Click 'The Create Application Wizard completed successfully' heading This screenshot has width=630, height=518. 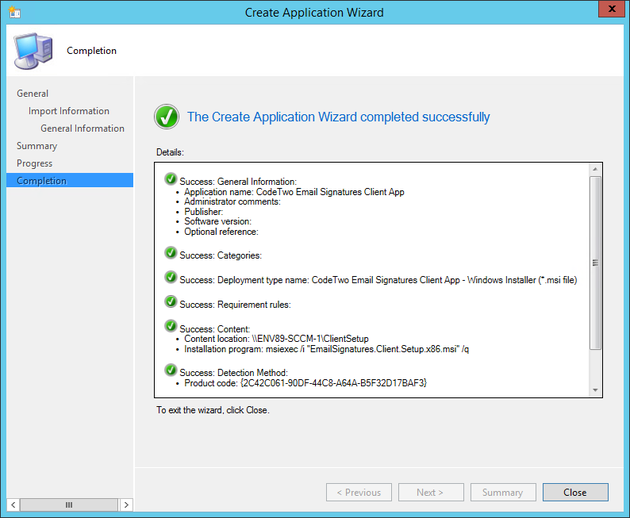point(338,117)
